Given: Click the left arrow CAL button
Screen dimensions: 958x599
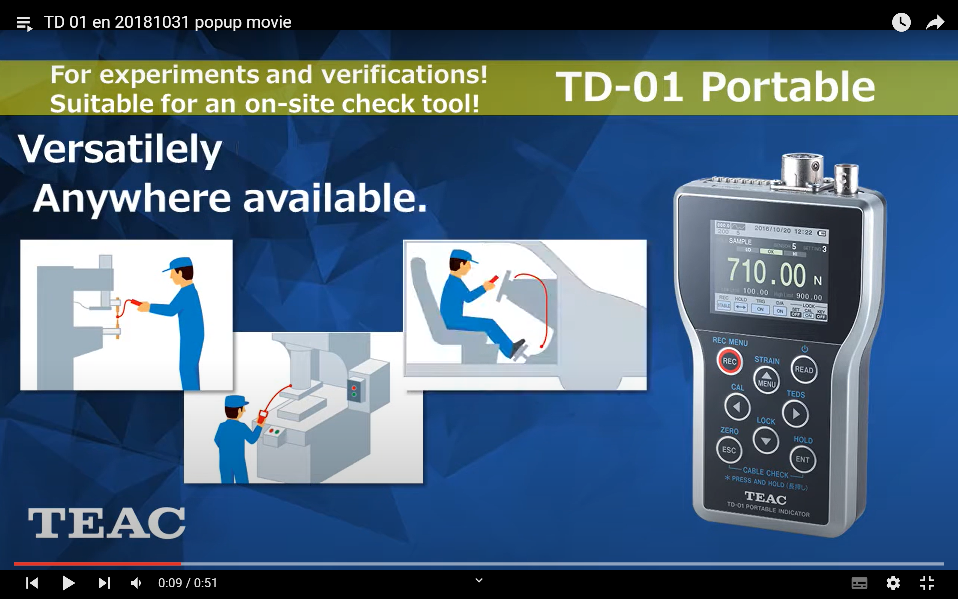Looking at the screenshot, I should tap(737, 407).
